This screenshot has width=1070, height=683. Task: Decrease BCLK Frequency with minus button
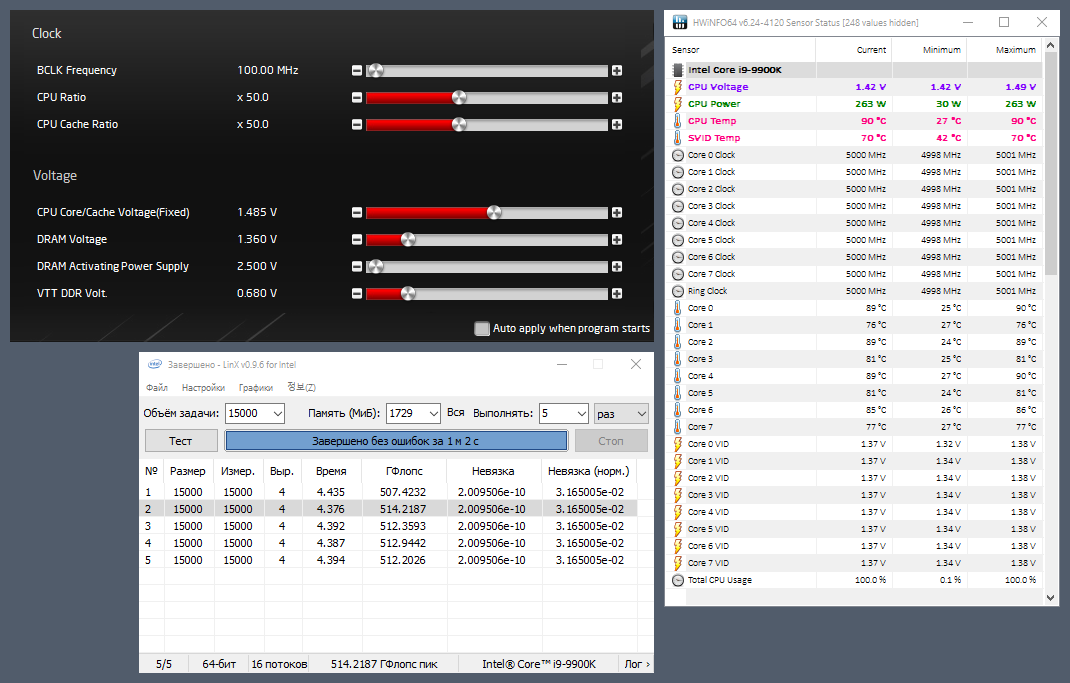(357, 70)
